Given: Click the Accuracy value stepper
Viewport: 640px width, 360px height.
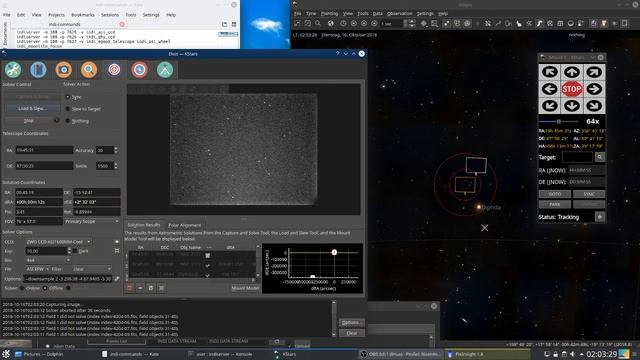Looking at the screenshot, I should 116,150.
